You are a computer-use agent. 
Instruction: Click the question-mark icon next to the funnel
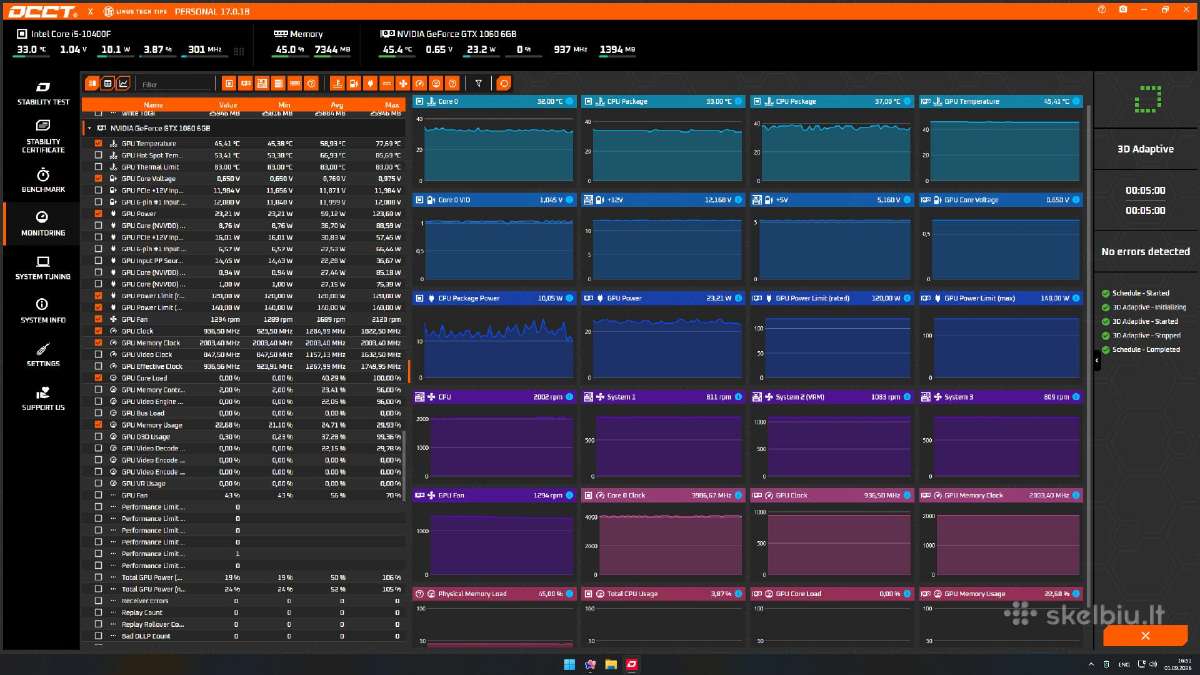coord(453,84)
